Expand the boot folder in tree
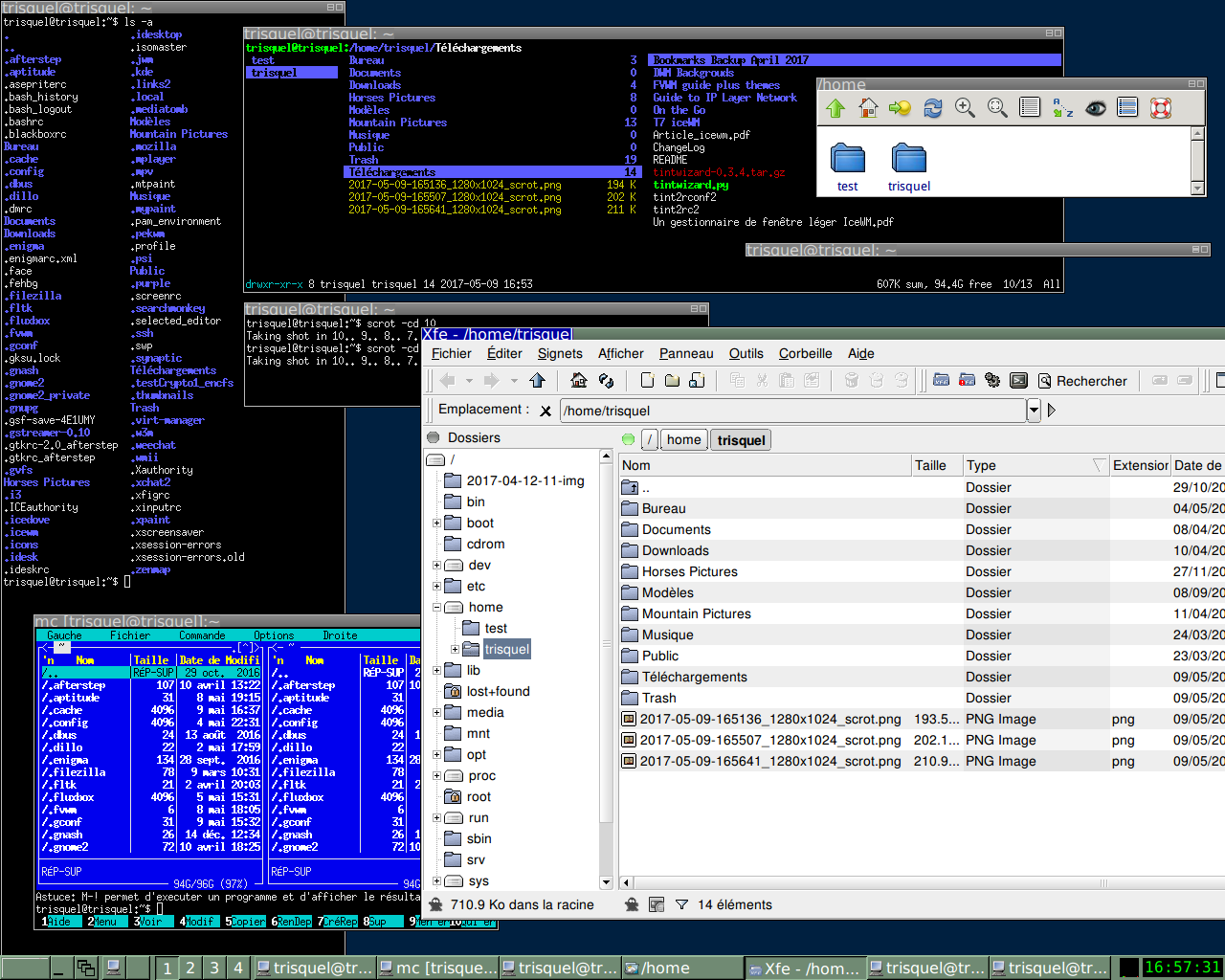The image size is (1225, 980). tap(436, 523)
